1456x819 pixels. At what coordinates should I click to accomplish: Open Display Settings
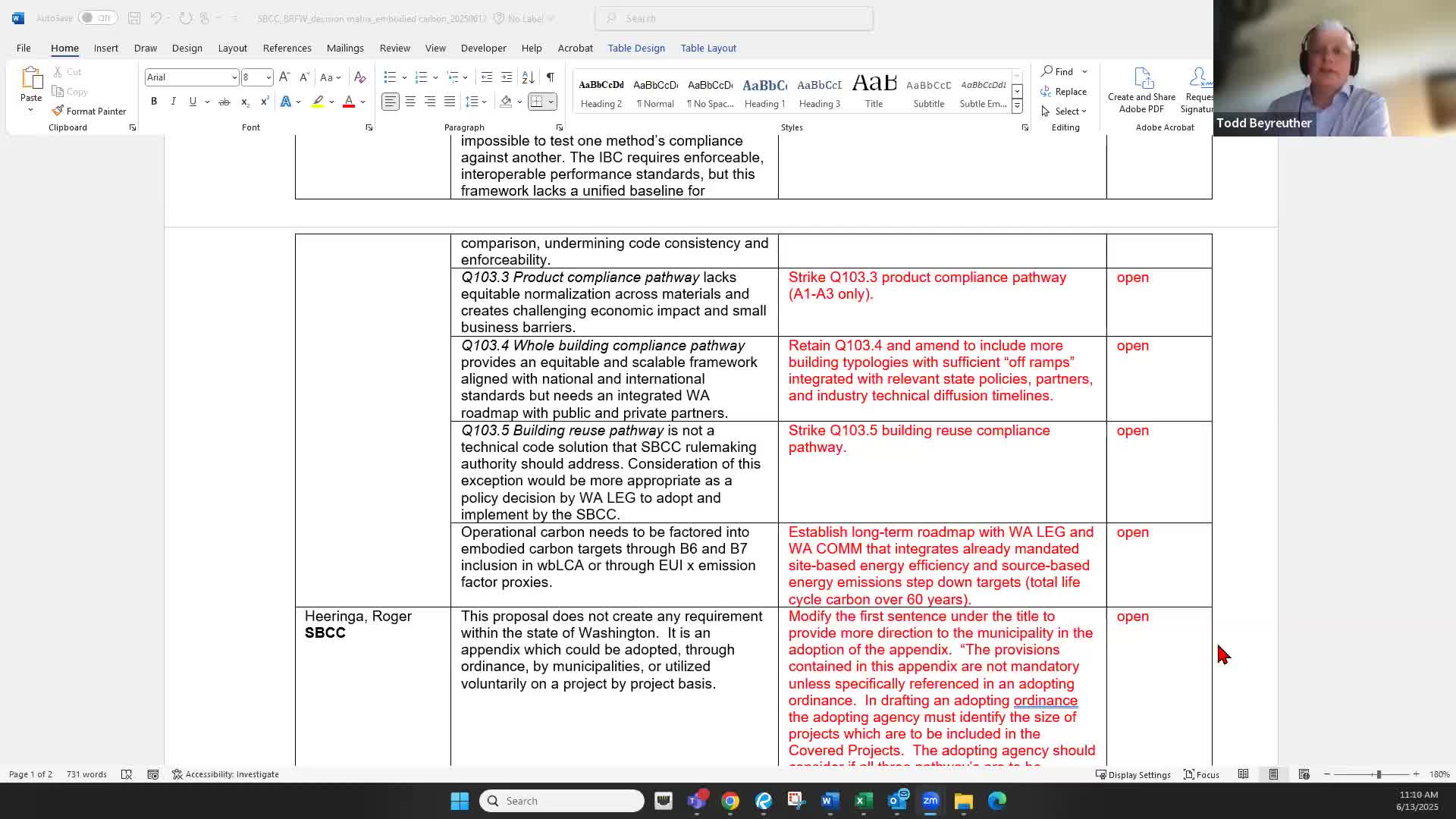(1133, 774)
